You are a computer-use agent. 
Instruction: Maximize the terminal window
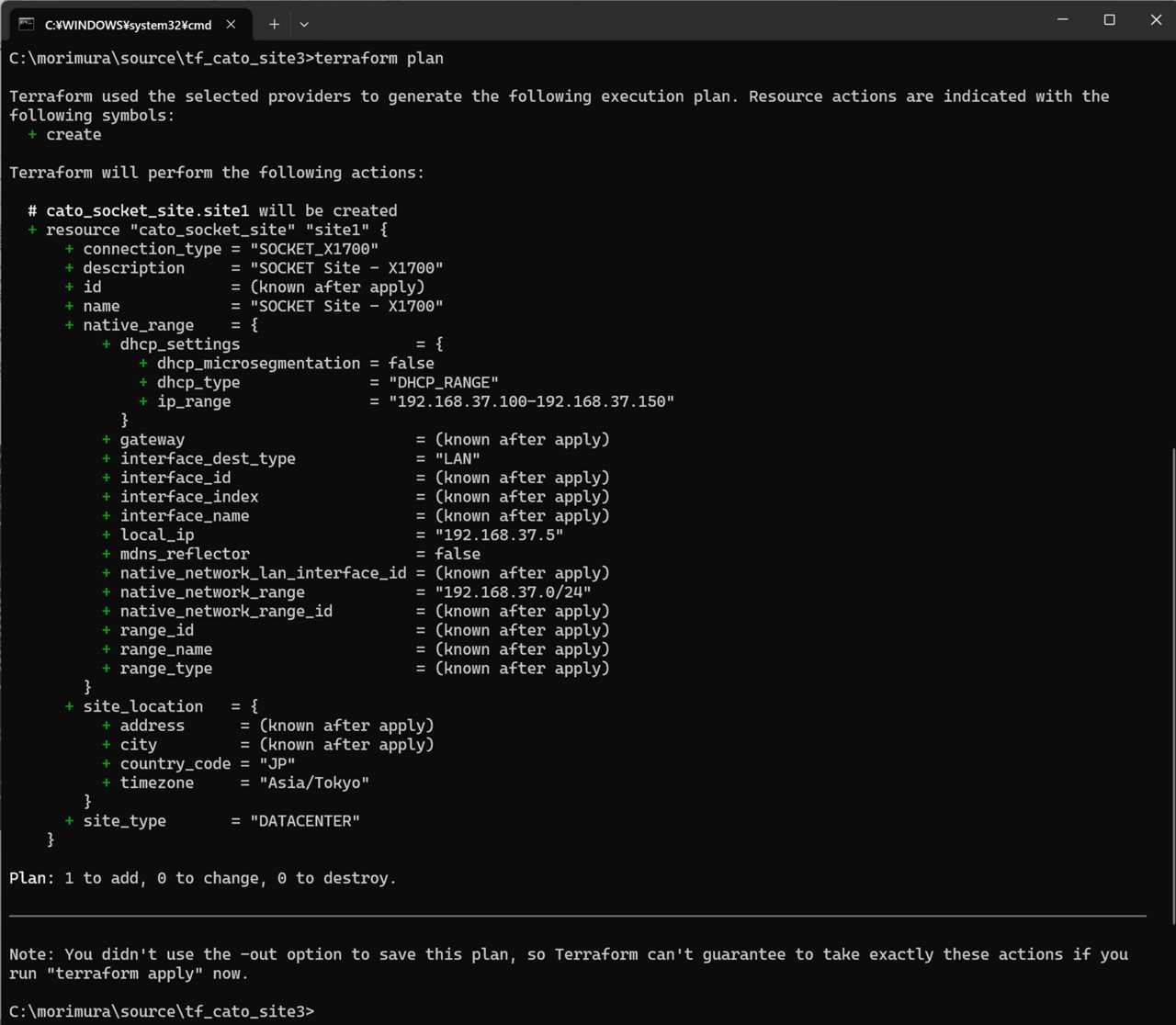(1109, 20)
